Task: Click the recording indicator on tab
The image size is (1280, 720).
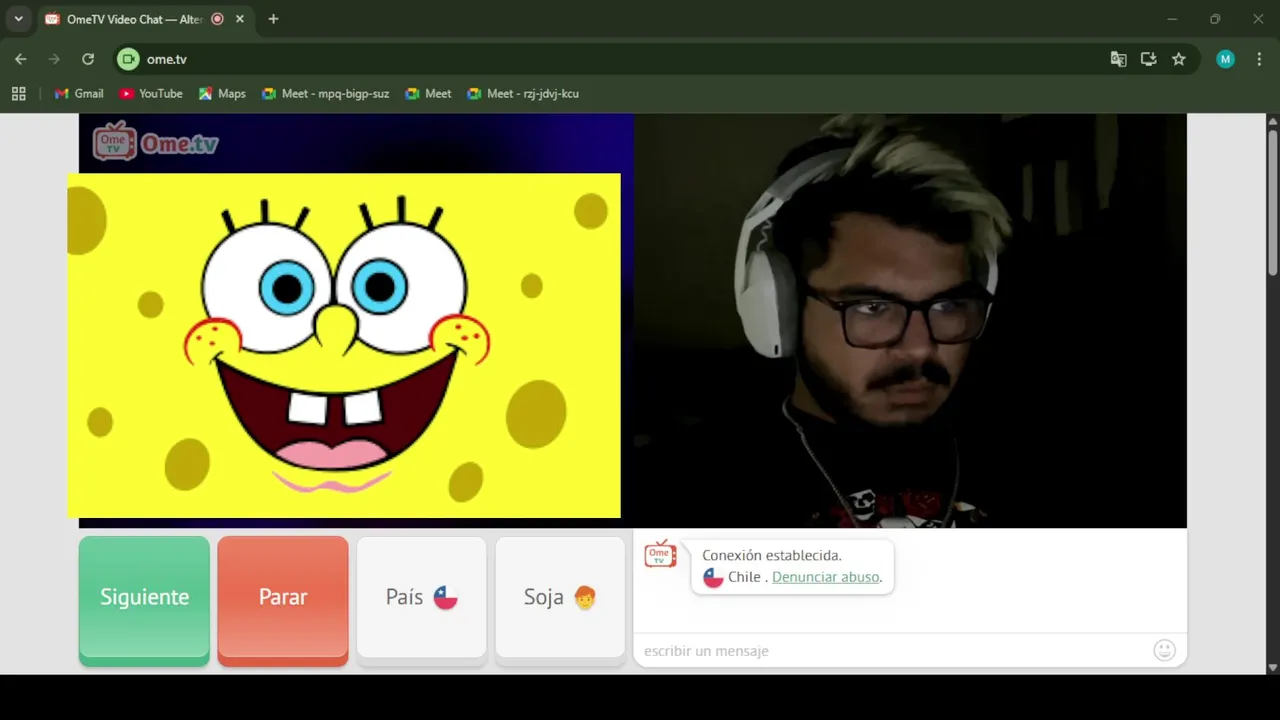Action: (x=217, y=19)
